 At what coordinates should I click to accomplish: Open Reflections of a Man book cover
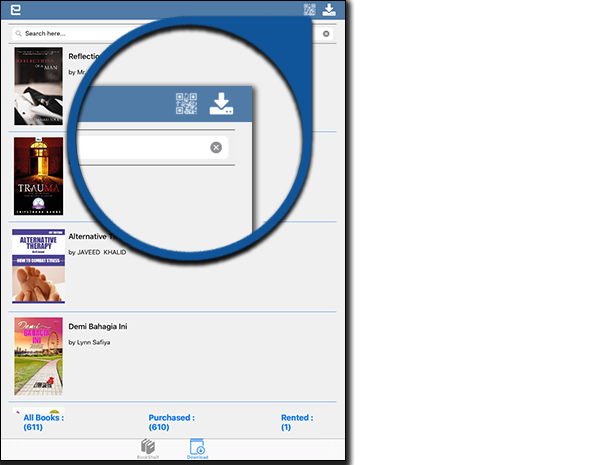38,86
